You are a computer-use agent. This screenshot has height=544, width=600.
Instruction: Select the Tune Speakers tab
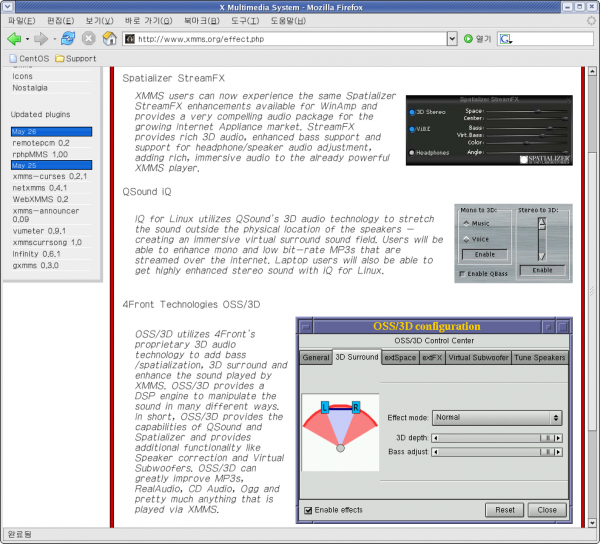[x=540, y=358]
